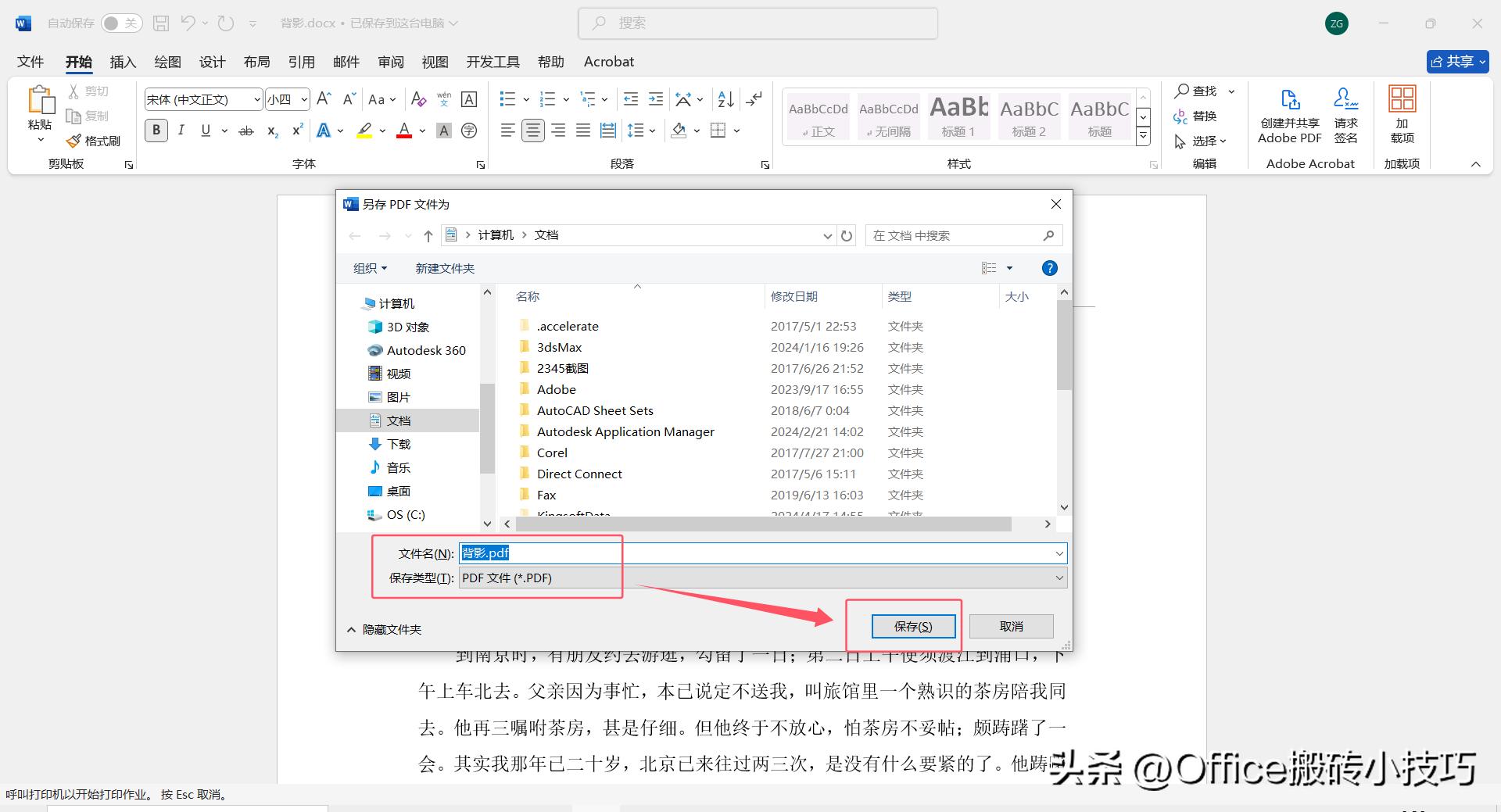The height and width of the screenshot is (812, 1501).
Task: Go up one folder level
Action: coord(428,235)
